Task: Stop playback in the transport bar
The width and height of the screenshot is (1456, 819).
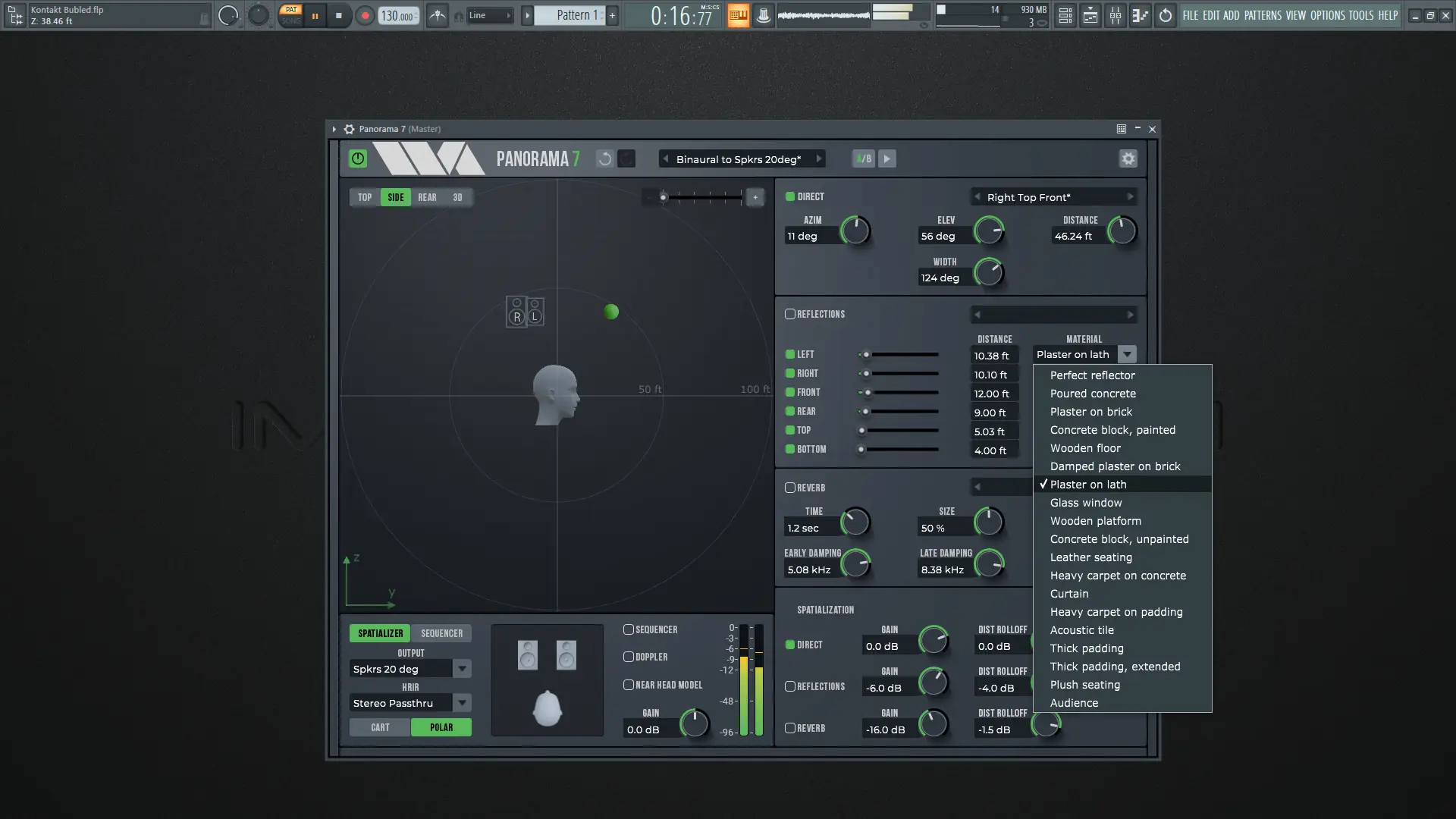Action: pyautogui.click(x=338, y=15)
